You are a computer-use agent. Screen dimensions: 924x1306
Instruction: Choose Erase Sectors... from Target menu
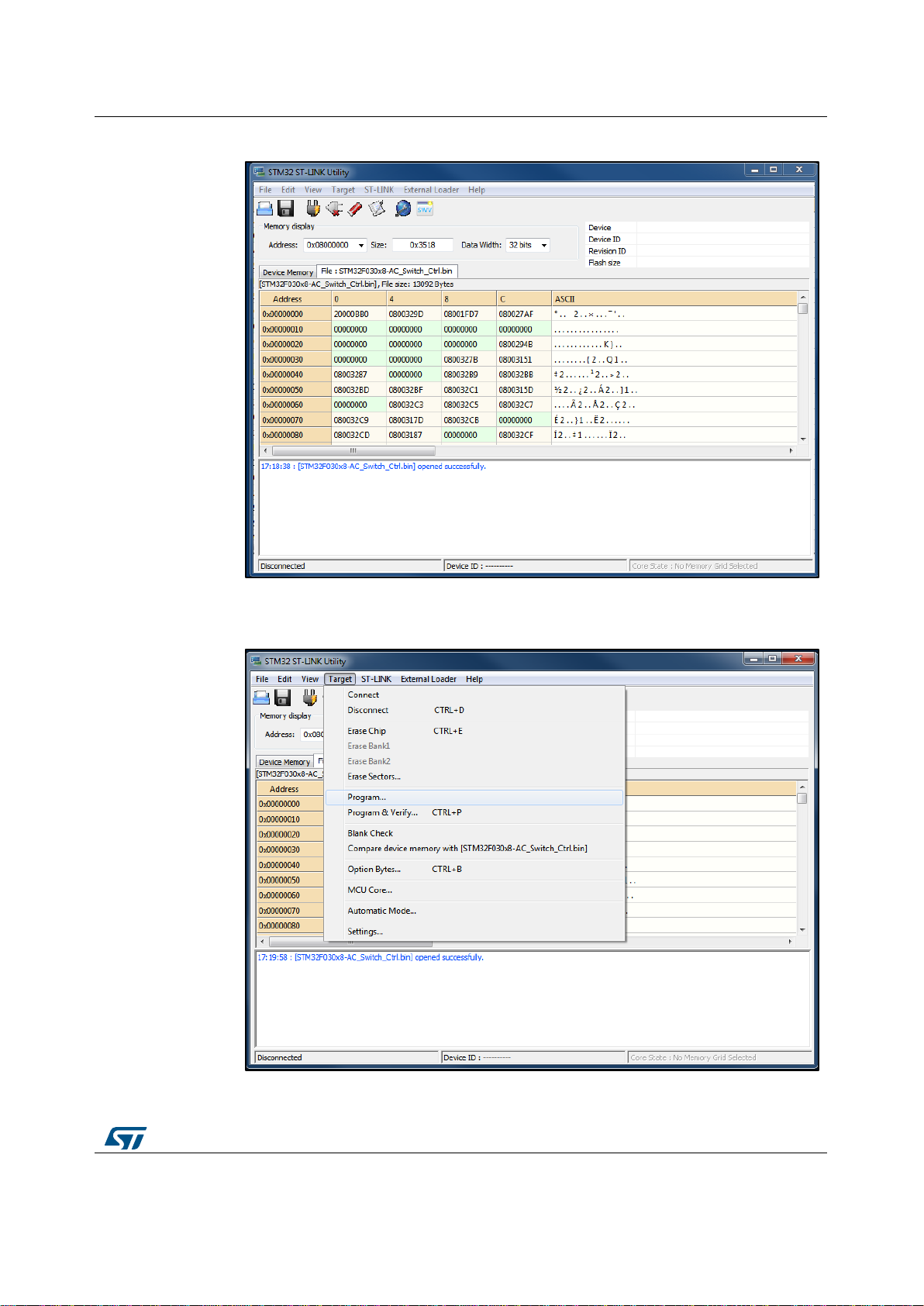point(474,777)
